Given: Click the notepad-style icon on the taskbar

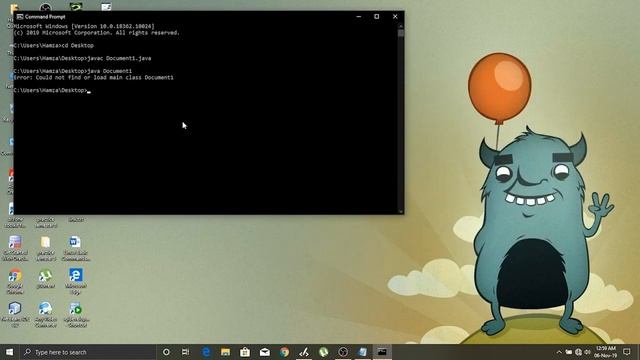Looking at the screenshot, I should [362, 352].
